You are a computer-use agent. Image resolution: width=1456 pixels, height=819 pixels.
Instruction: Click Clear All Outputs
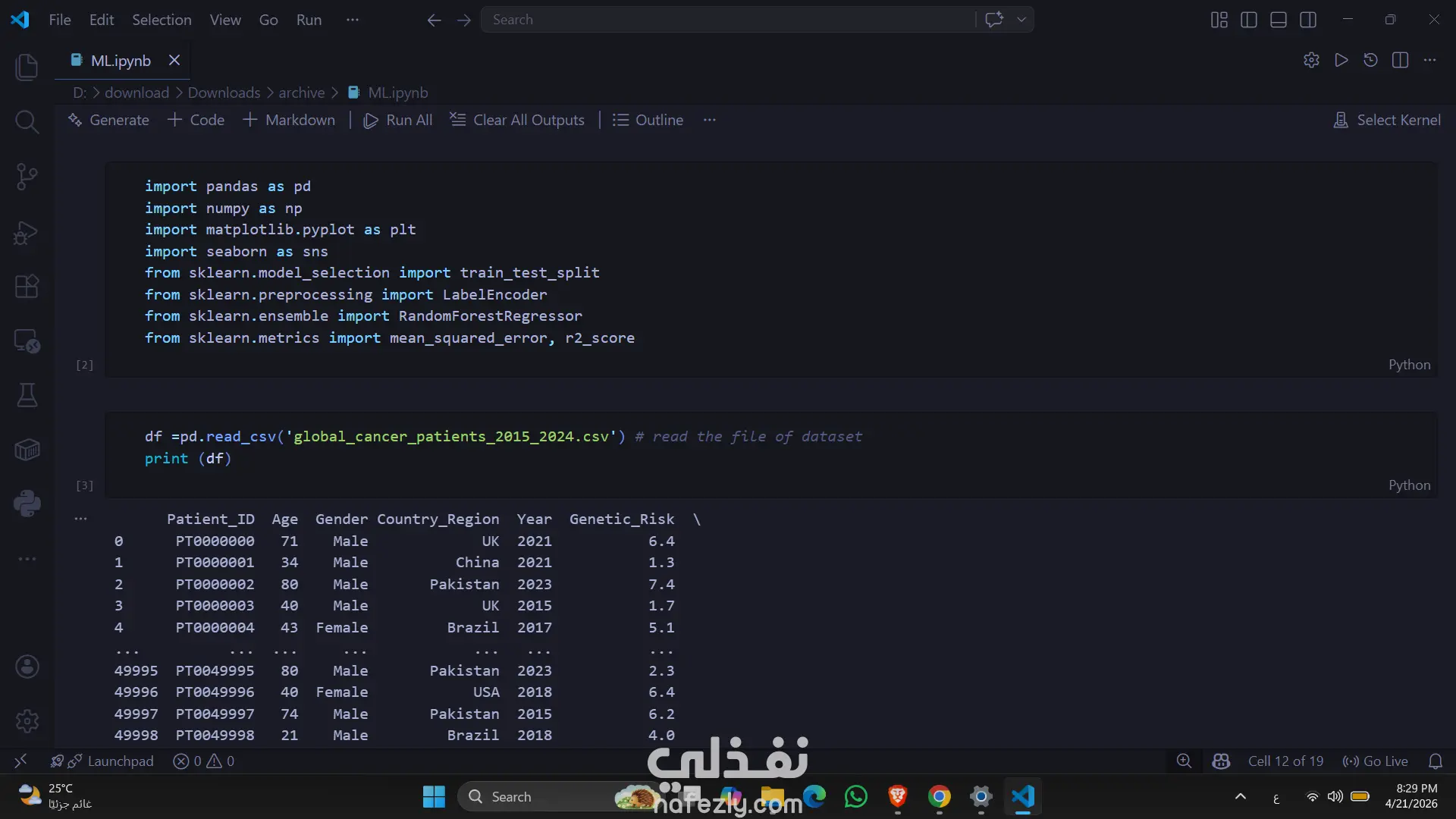[x=517, y=120]
